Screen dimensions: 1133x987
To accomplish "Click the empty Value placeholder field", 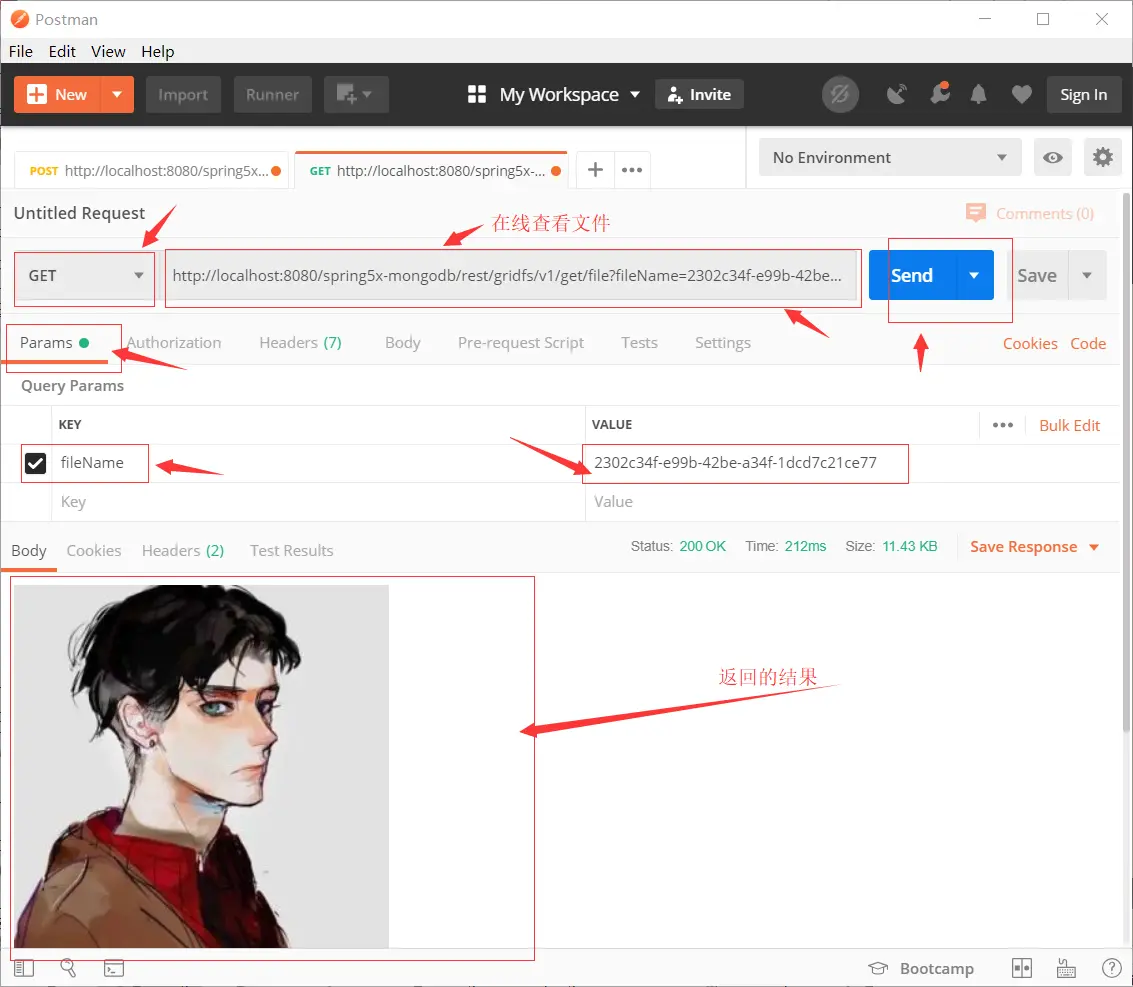I will click(x=853, y=501).
